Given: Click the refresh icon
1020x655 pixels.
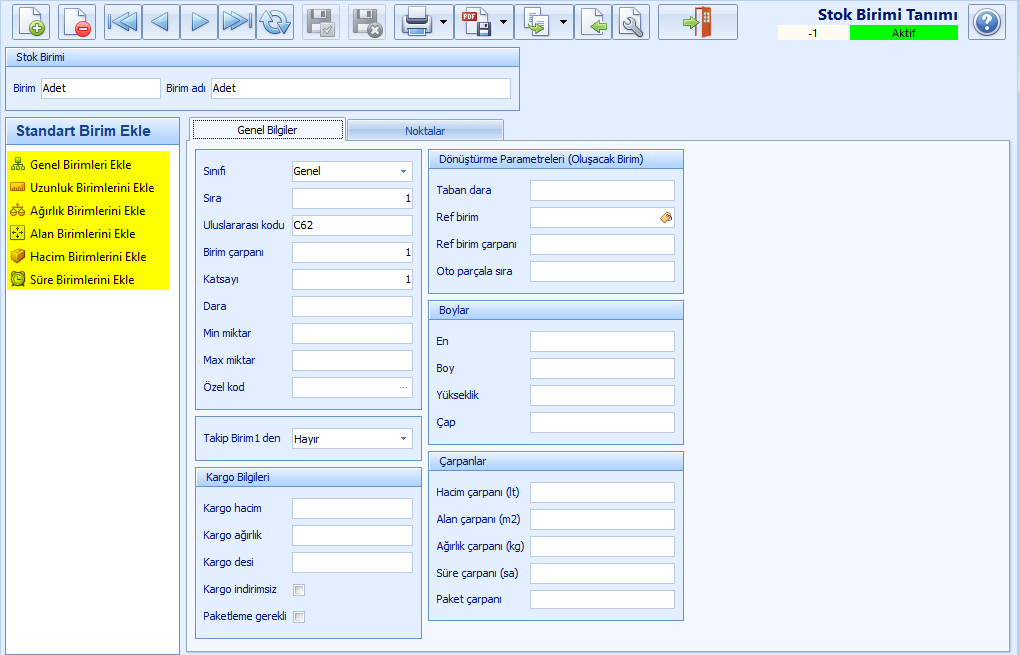Looking at the screenshot, I should [275, 22].
